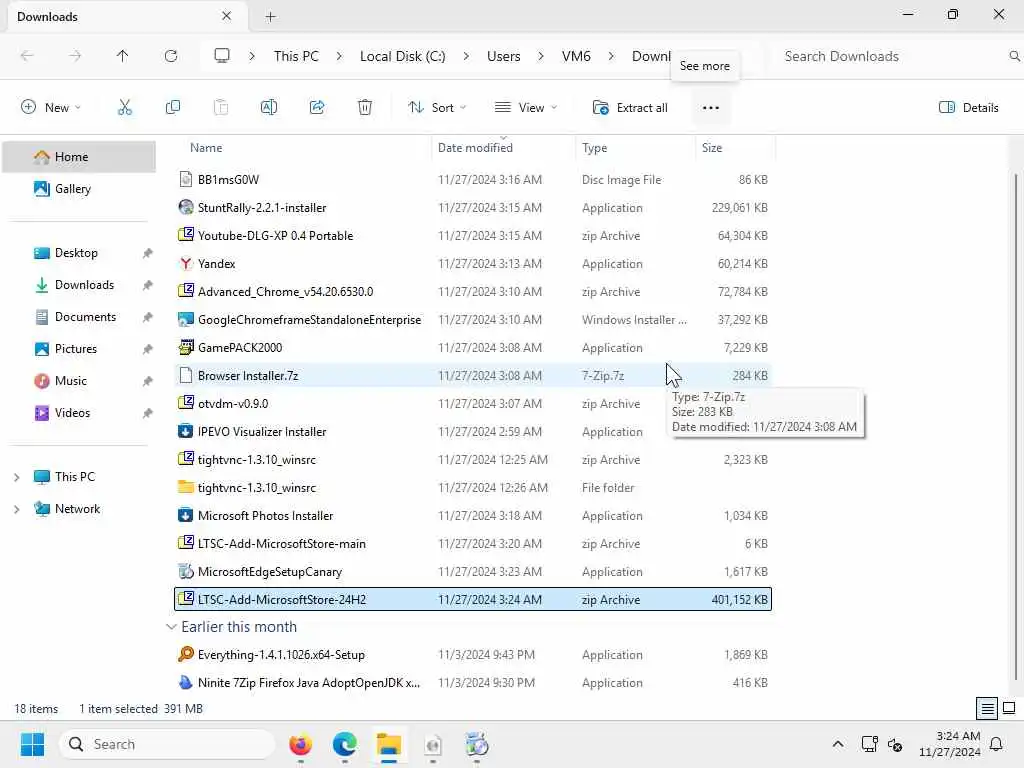
Task: Open See more ellipsis menu
Action: click(711, 108)
